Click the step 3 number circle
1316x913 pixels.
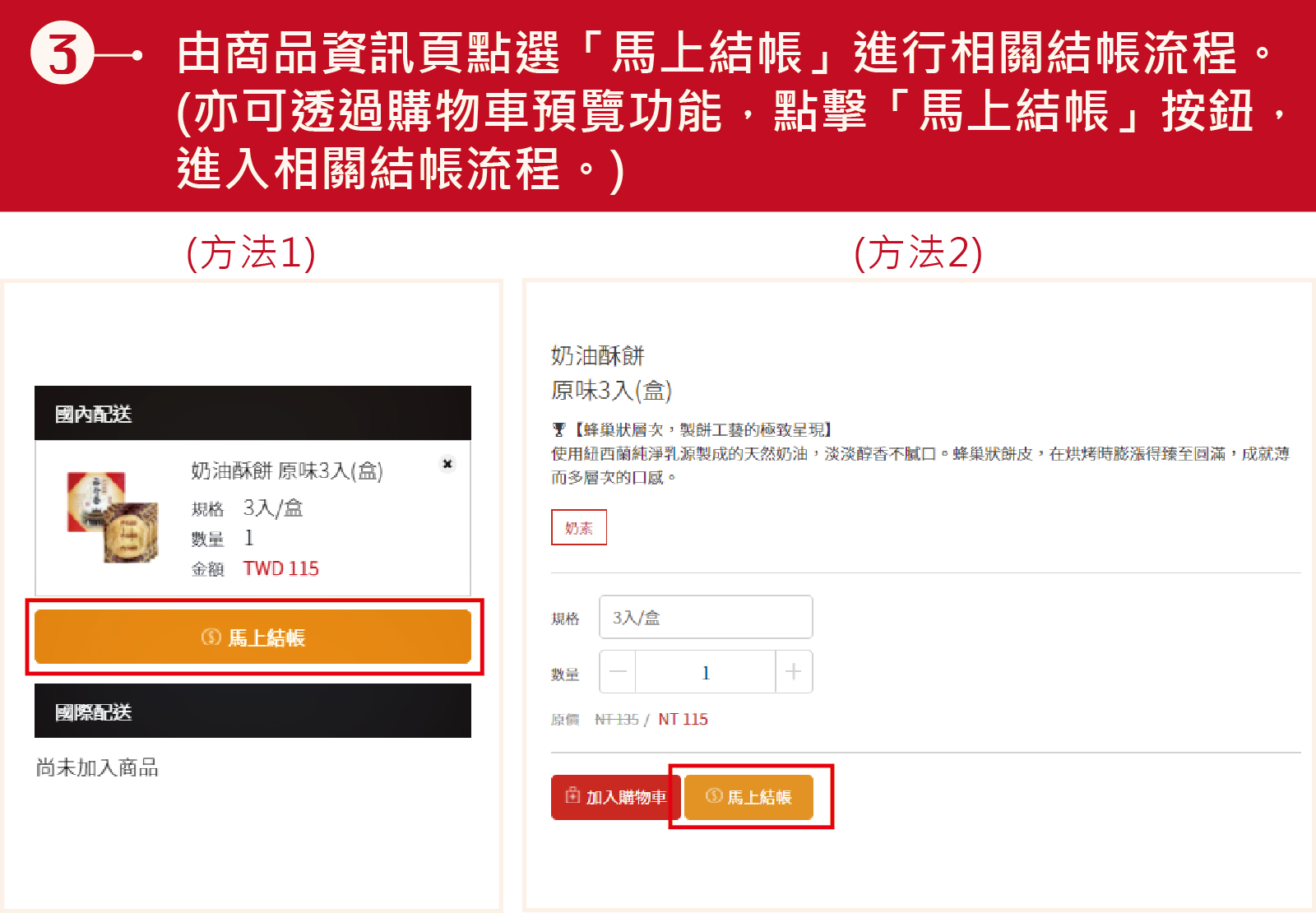coord(61,55)
